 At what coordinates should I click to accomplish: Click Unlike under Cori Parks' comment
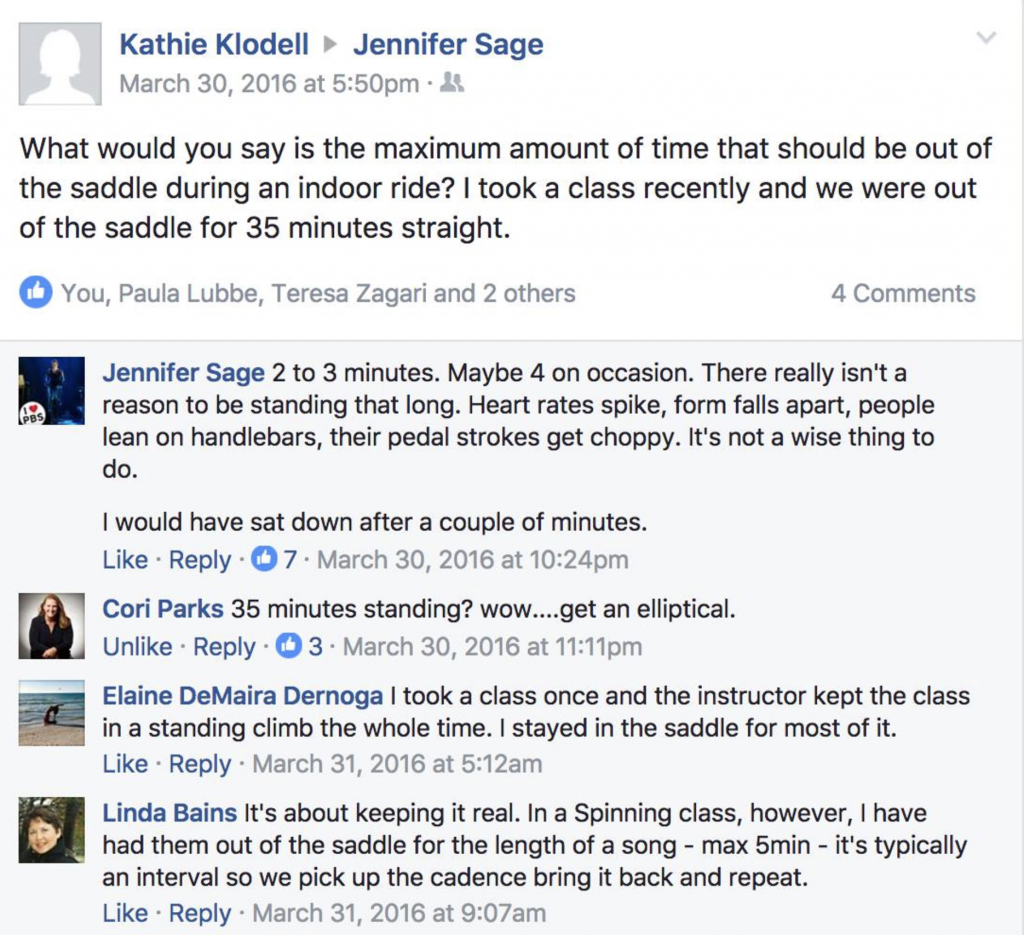[139, 646]
